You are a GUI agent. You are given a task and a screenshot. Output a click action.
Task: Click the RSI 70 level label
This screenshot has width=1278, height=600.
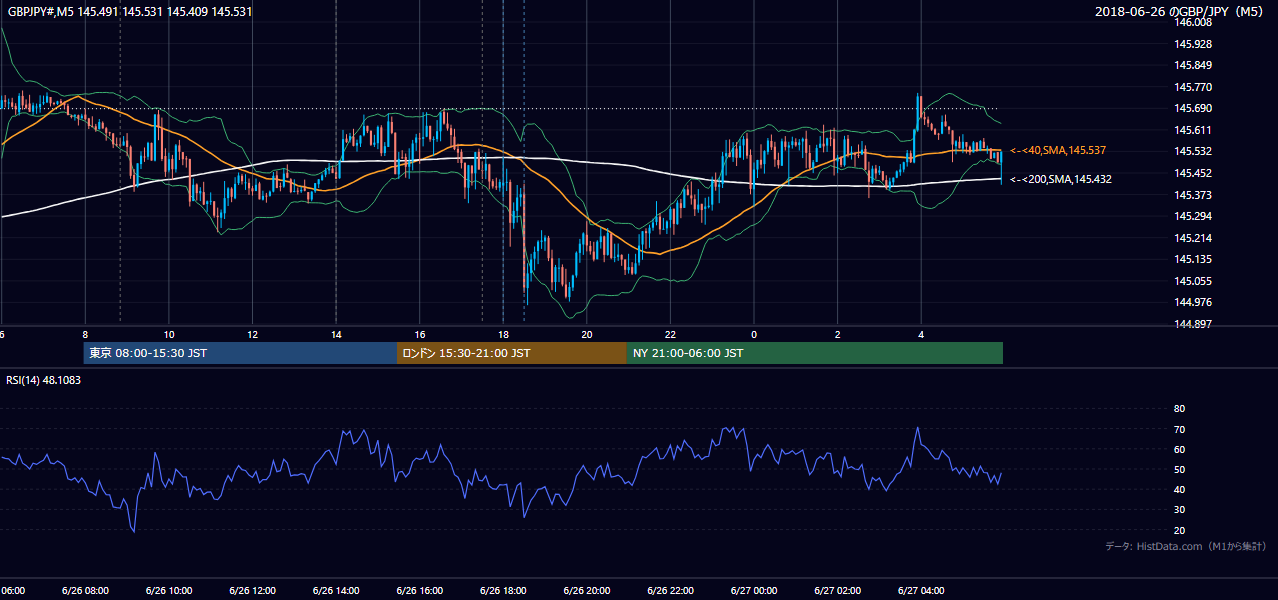pos(1179,429)
